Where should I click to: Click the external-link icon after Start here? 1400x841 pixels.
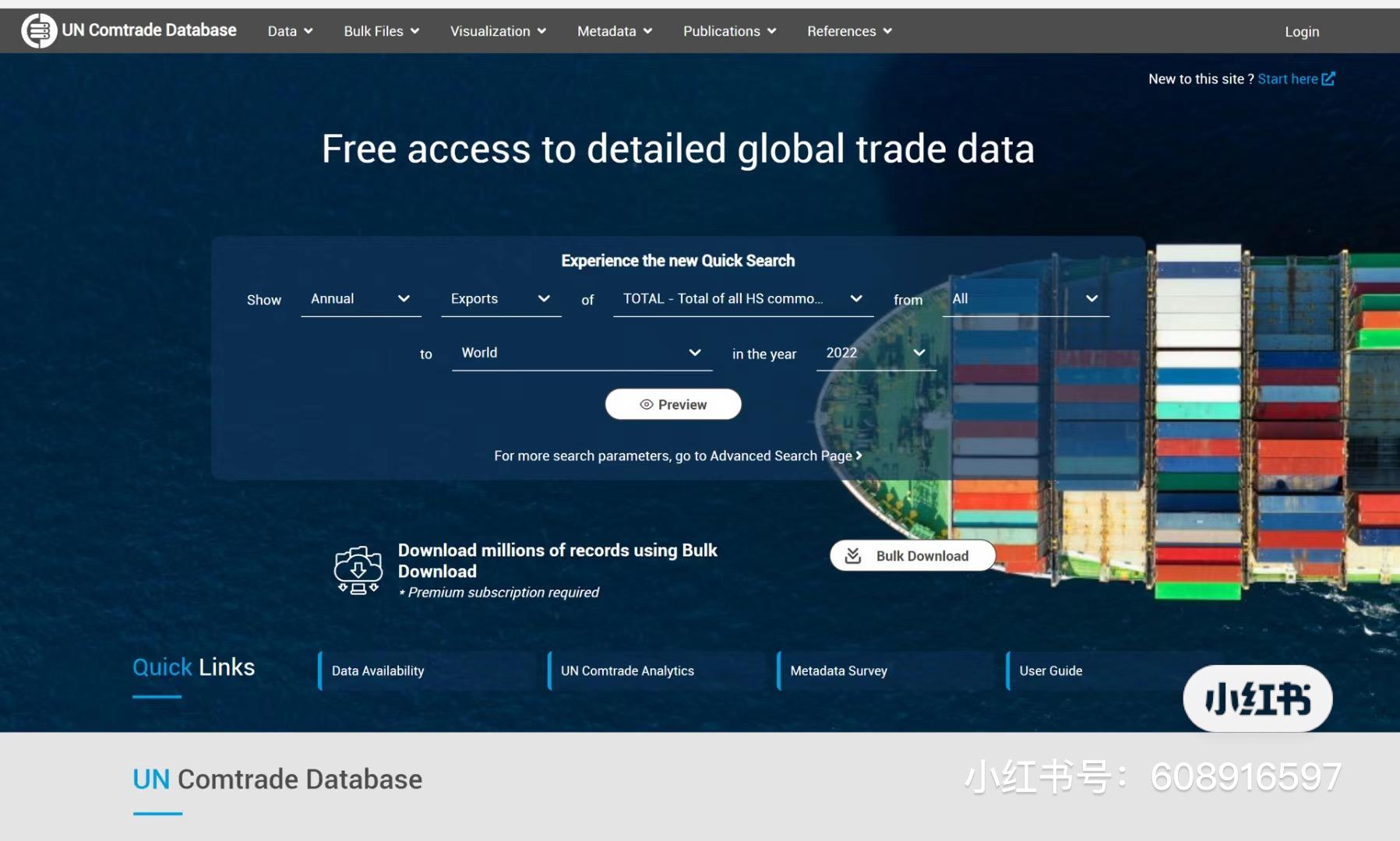1328,79
